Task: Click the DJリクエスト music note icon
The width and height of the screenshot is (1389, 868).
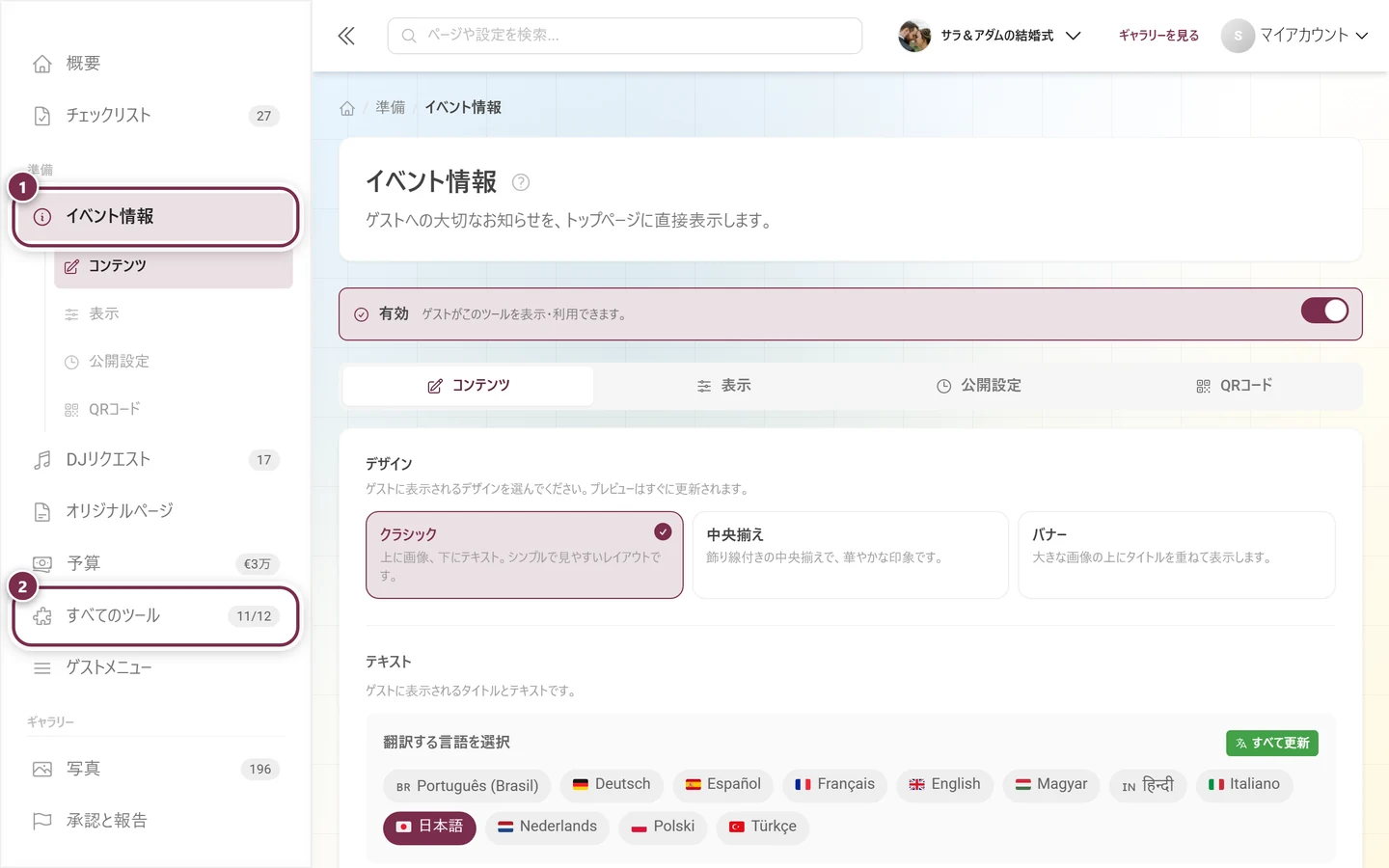Action: (42, 460)
